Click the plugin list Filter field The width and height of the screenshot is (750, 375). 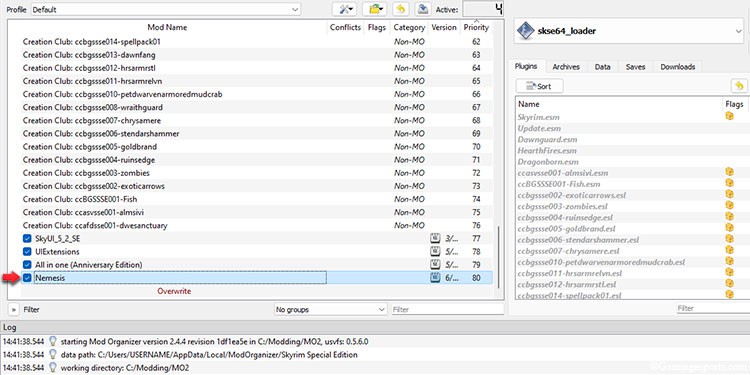713,309
